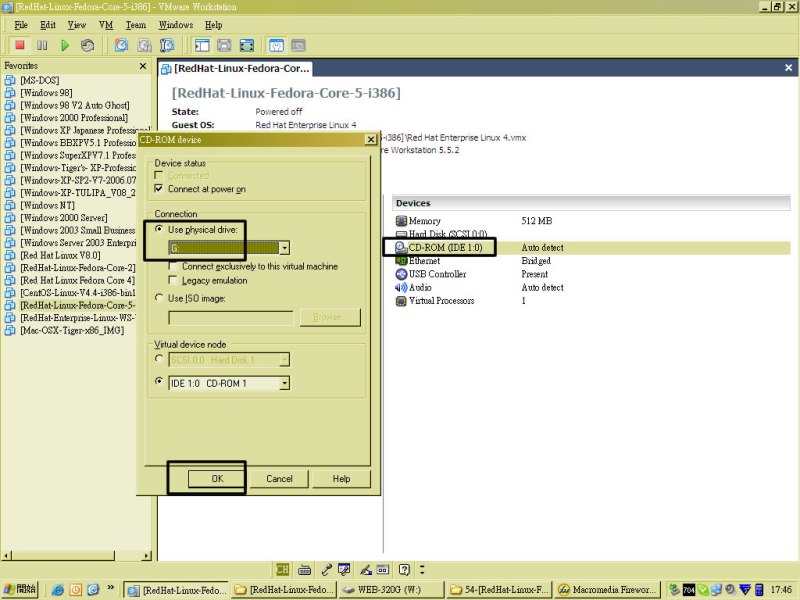This screenshot has height=600, width=800.
Task: Toggle the 'Connect at power on' checkbox
Action: pos(159,189)
